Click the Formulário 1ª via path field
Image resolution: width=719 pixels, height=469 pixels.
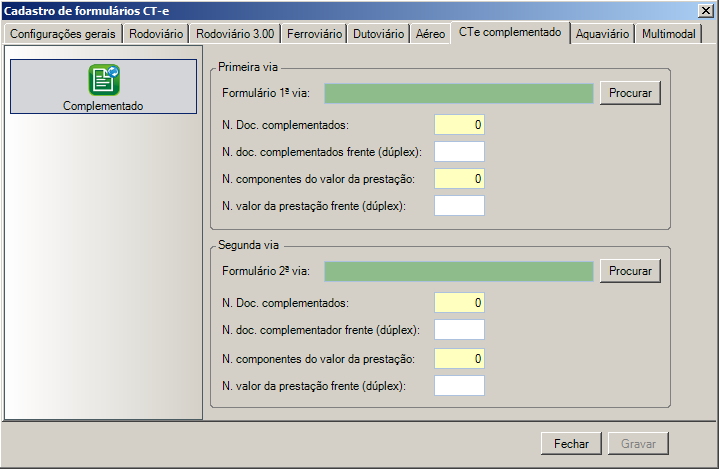(459, 93)
